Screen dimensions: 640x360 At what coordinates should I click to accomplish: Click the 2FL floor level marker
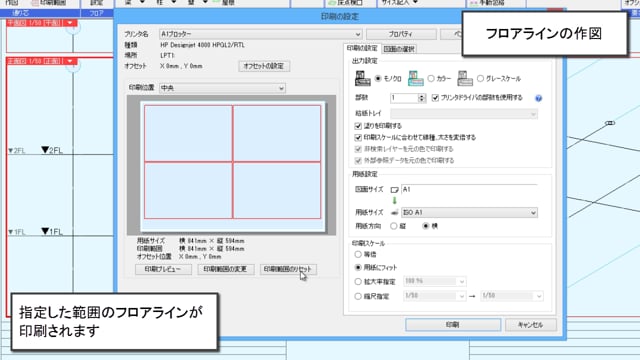tap(51, 150)
